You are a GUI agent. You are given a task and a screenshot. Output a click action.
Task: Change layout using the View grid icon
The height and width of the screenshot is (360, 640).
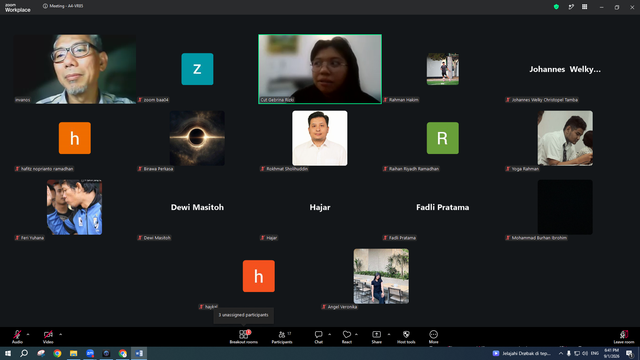[584, 7]
